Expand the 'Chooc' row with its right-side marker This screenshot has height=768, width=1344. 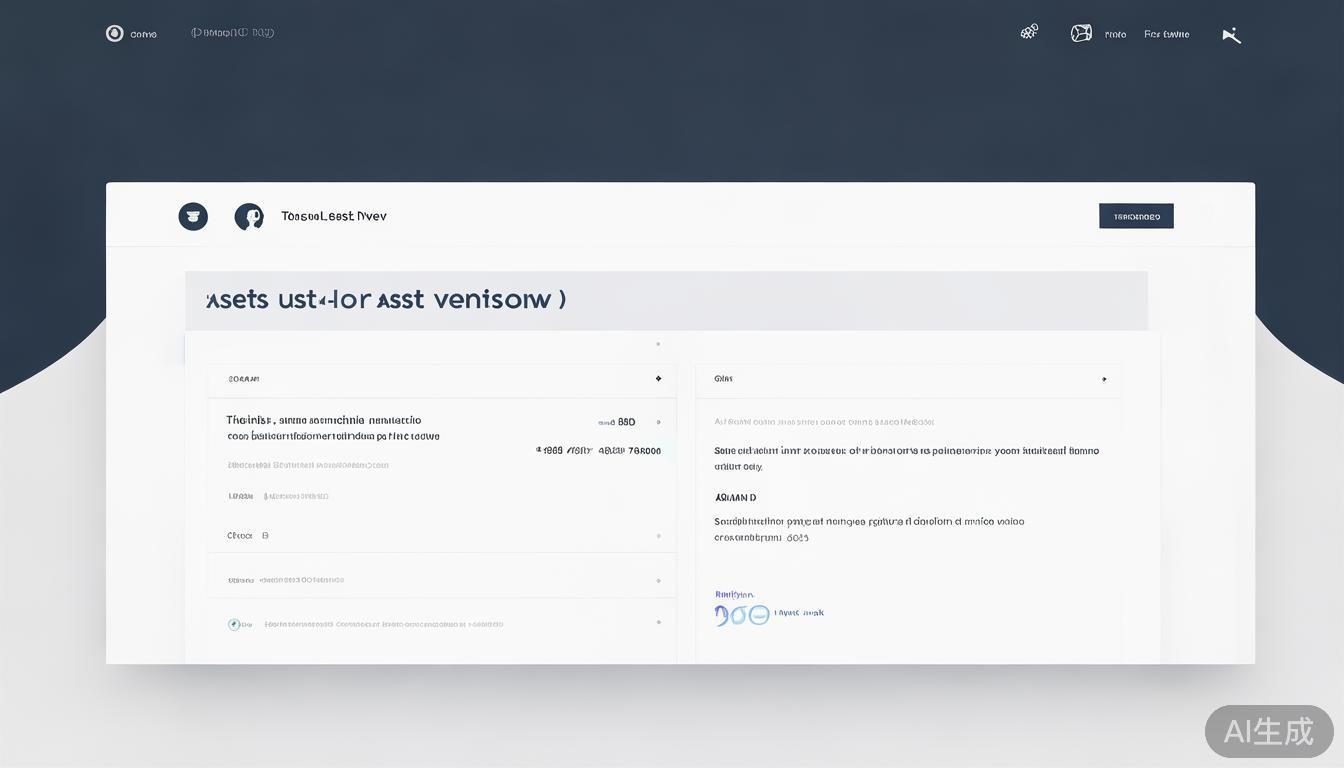point(658,536)
